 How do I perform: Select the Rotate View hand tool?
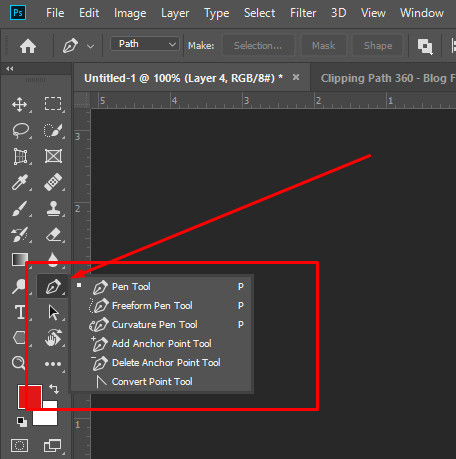click(53, 337)
